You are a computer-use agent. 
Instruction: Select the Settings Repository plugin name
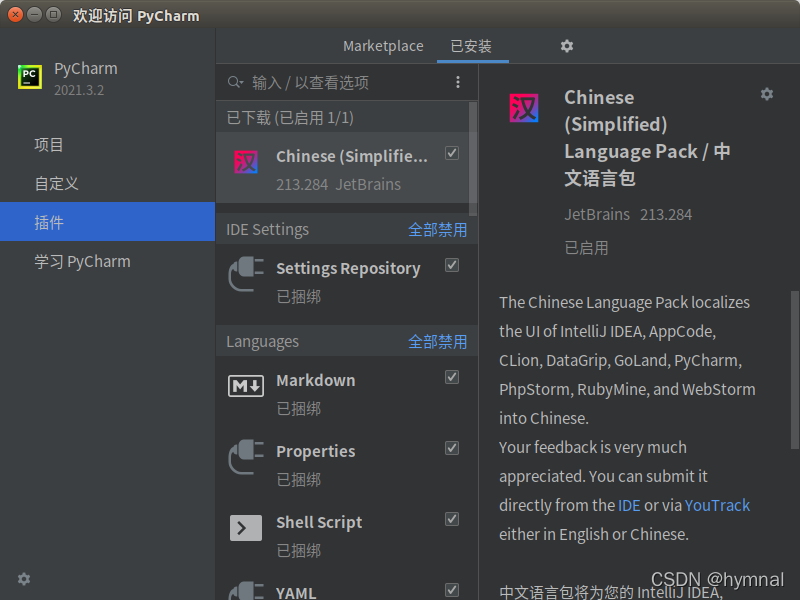pyautogui.click(x=348, y=268)
